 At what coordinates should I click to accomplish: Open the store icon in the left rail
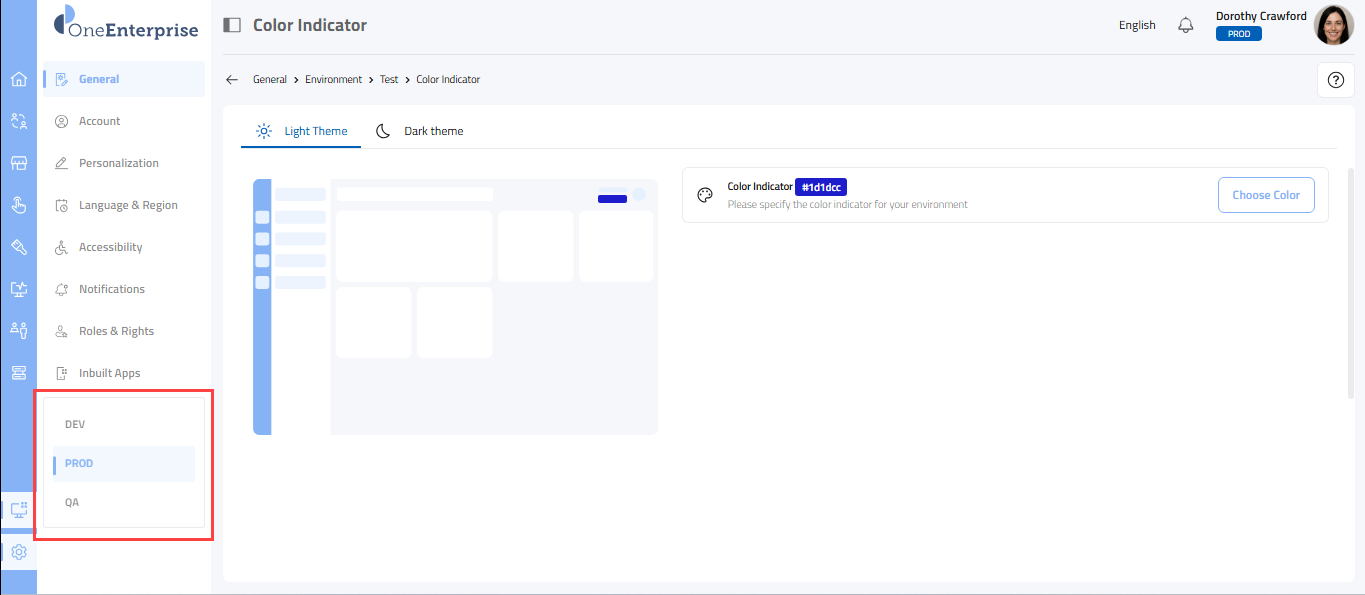point(18,163)
